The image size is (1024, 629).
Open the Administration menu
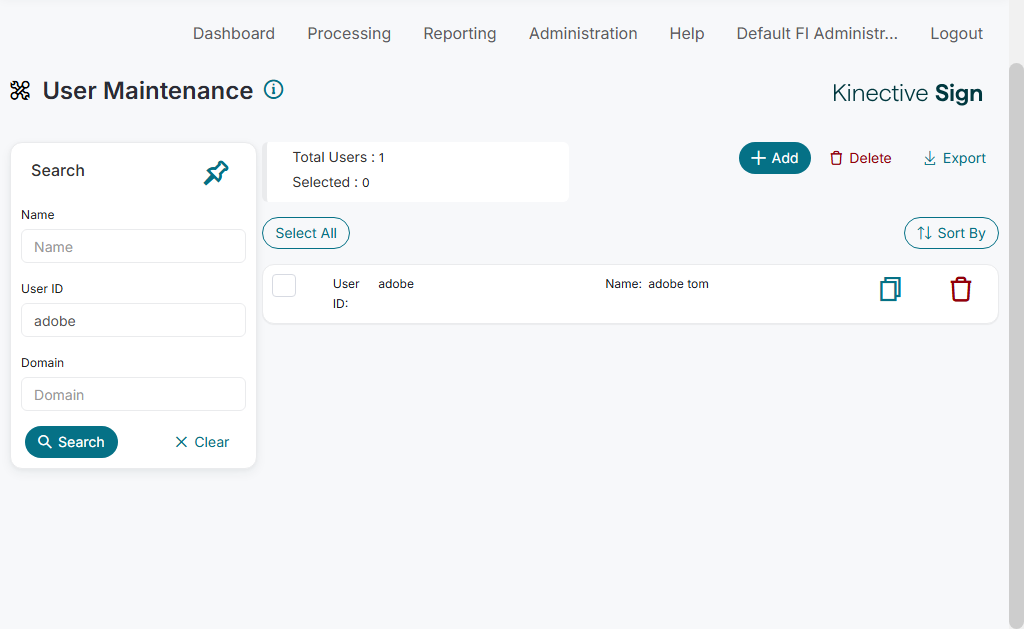583,33
